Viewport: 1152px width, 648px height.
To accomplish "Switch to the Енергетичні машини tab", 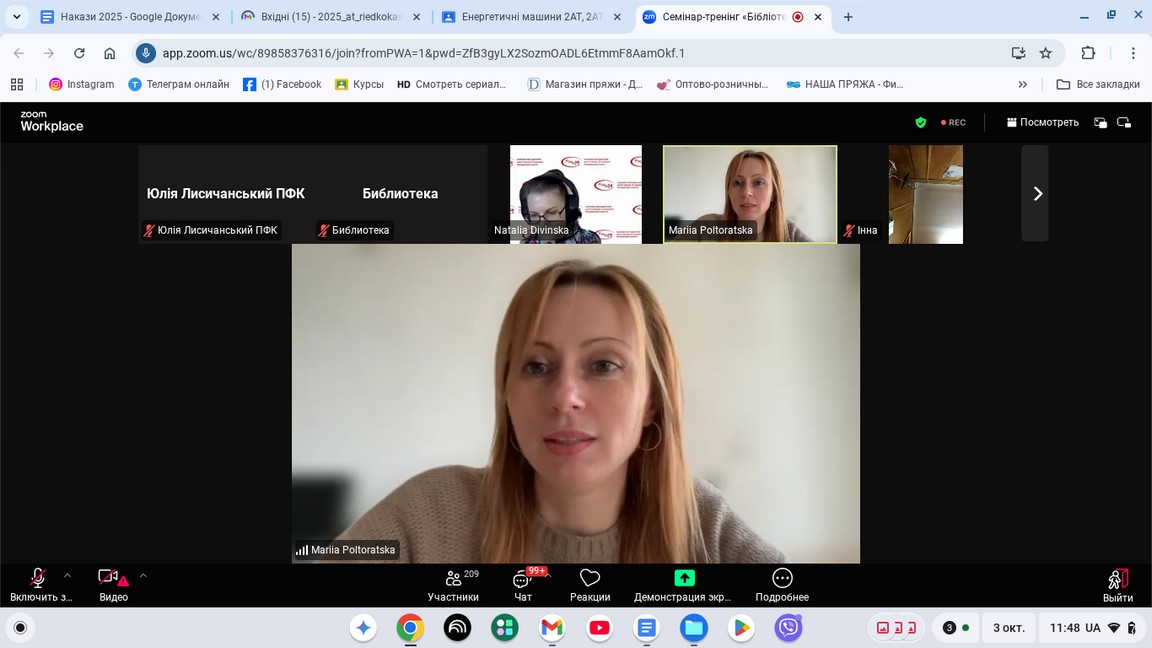I will pyautogui.click(x=530, y=17).
